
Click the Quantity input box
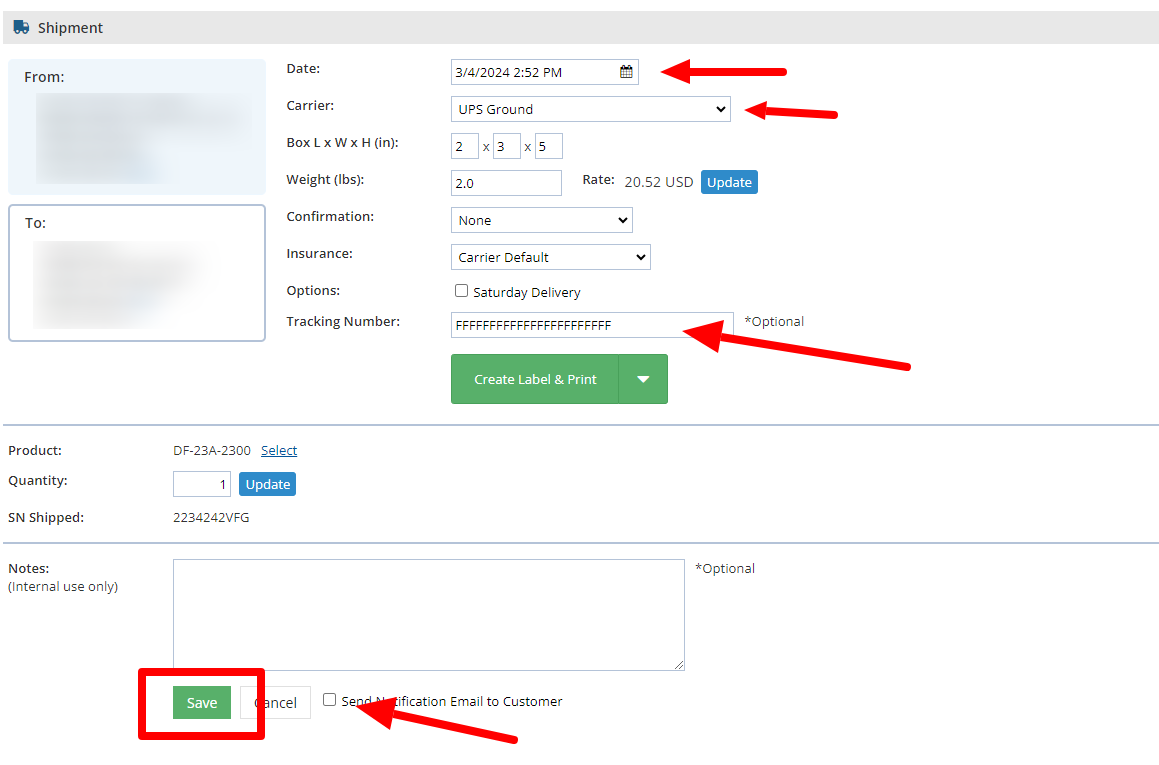(202, 484)
